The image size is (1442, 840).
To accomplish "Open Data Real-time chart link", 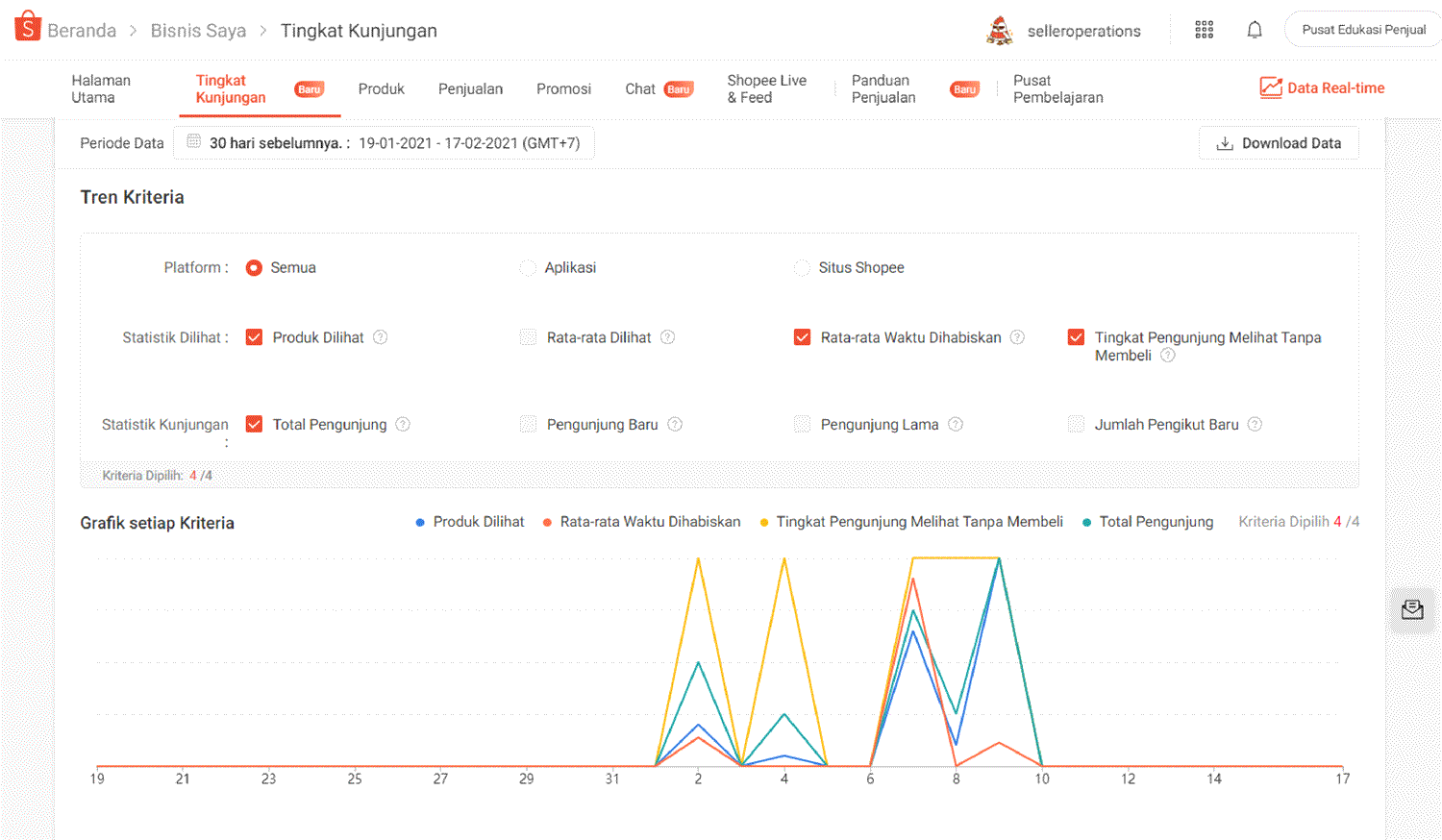I will pos(1322,88).
